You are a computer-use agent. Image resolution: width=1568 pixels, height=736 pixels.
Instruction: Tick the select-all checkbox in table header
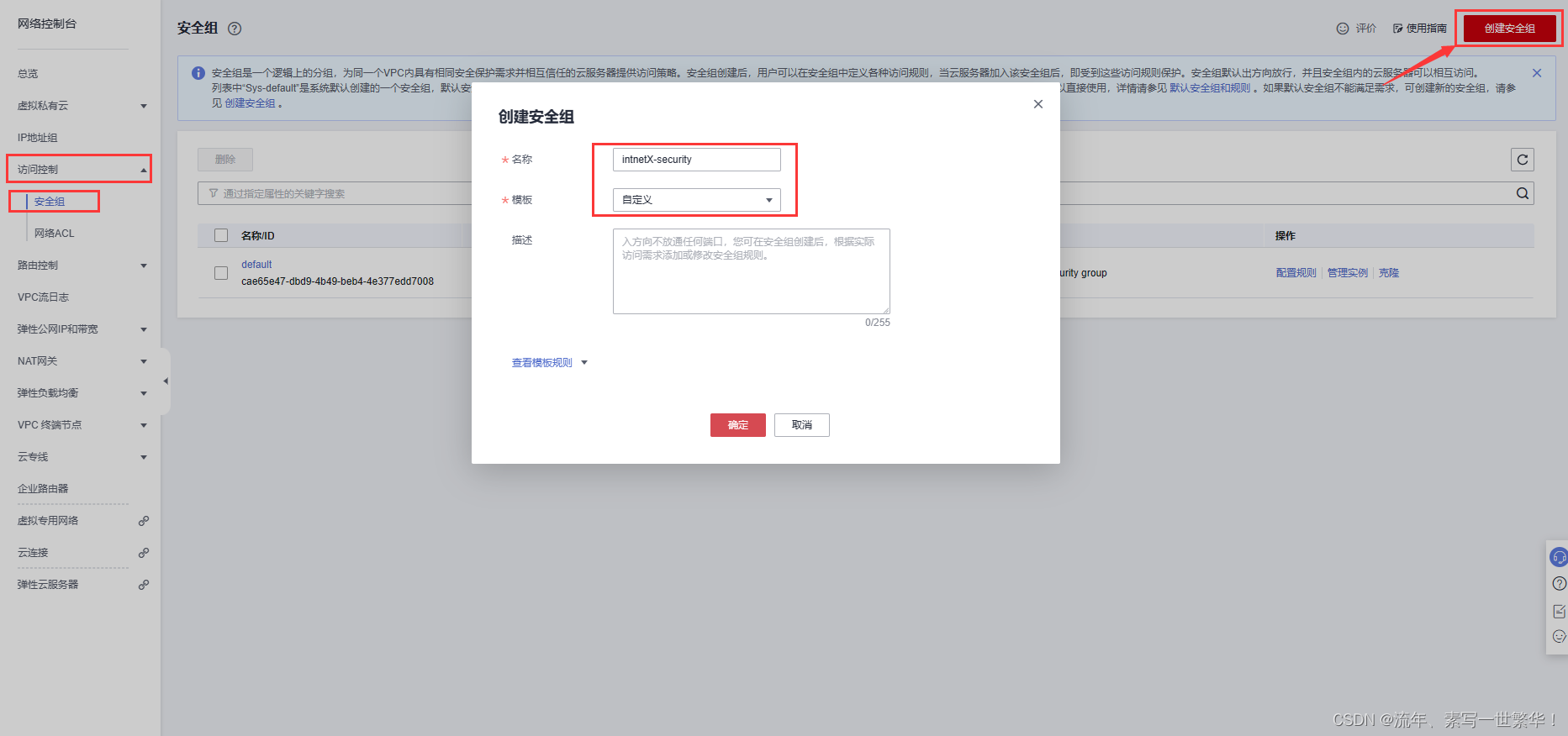coord(221,235)
